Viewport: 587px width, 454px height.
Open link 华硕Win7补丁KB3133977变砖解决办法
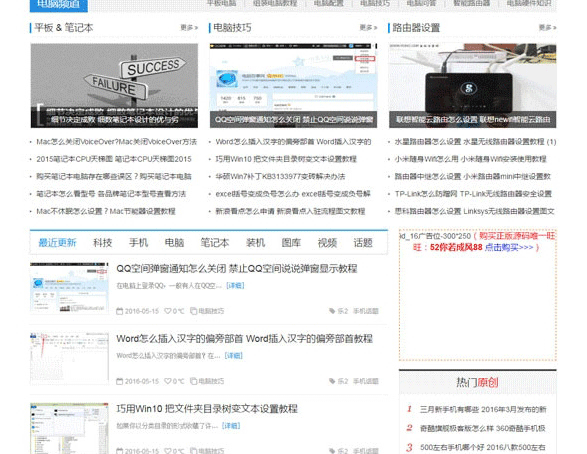point(280,176)
